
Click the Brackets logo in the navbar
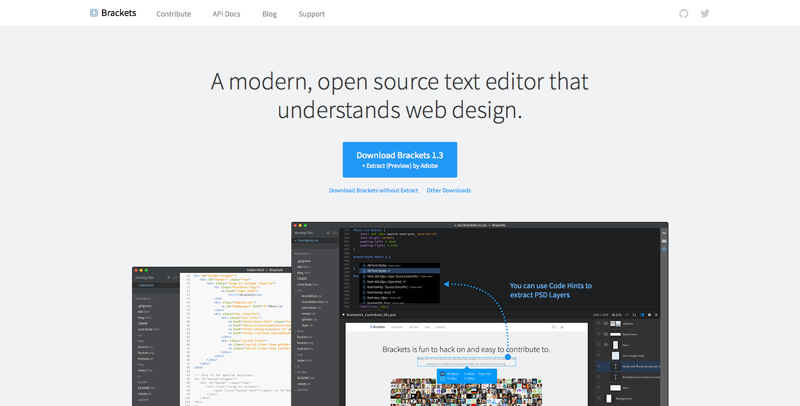click(x=113, y=13)
